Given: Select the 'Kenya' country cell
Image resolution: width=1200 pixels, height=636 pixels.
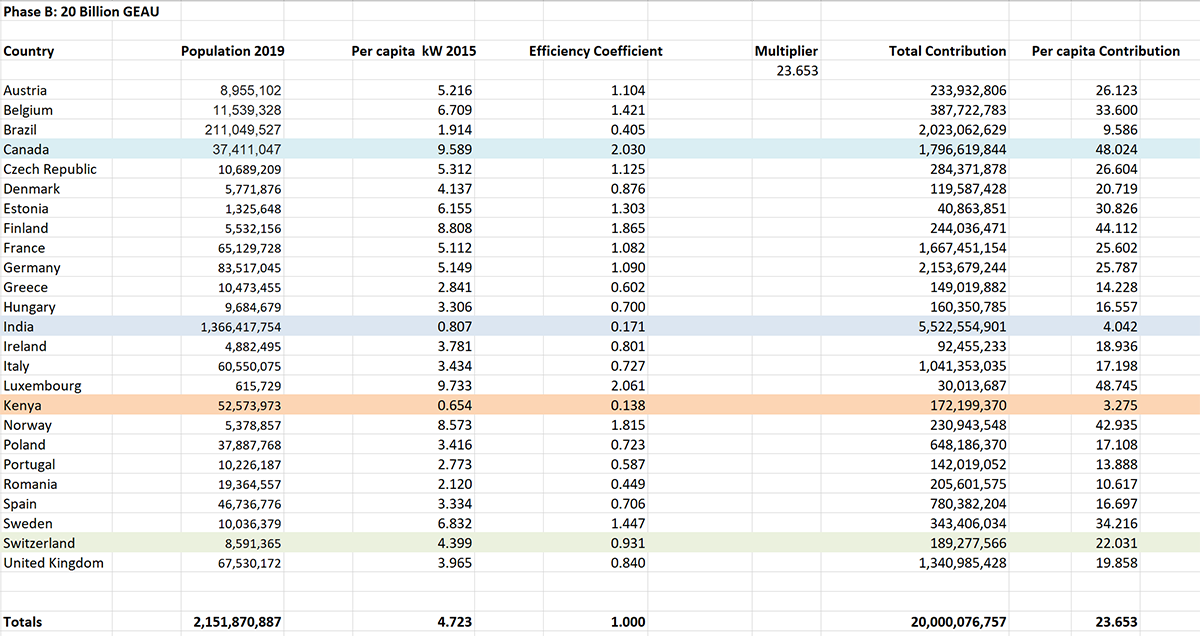Looking at the screenshot, I should coord(22,405).
